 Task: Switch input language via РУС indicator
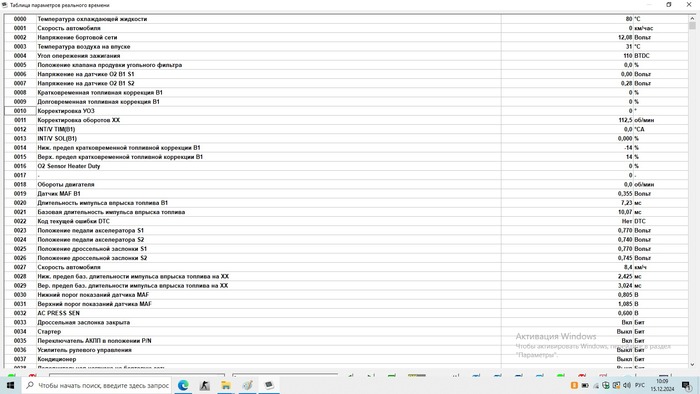pyautogui.click(x=640, y=385)
